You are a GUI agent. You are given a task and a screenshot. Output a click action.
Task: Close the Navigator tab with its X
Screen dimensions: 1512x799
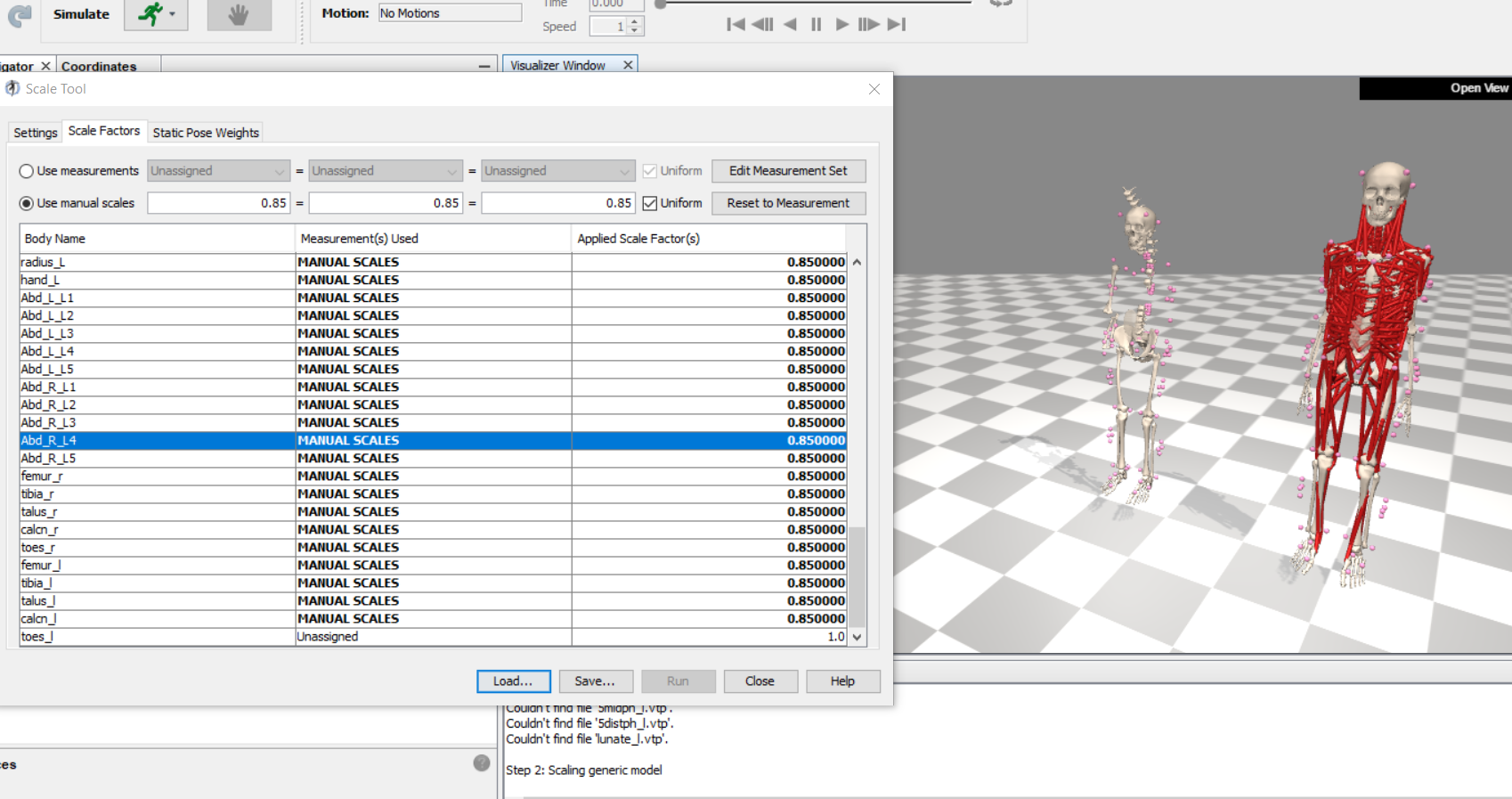pos(45,66)
